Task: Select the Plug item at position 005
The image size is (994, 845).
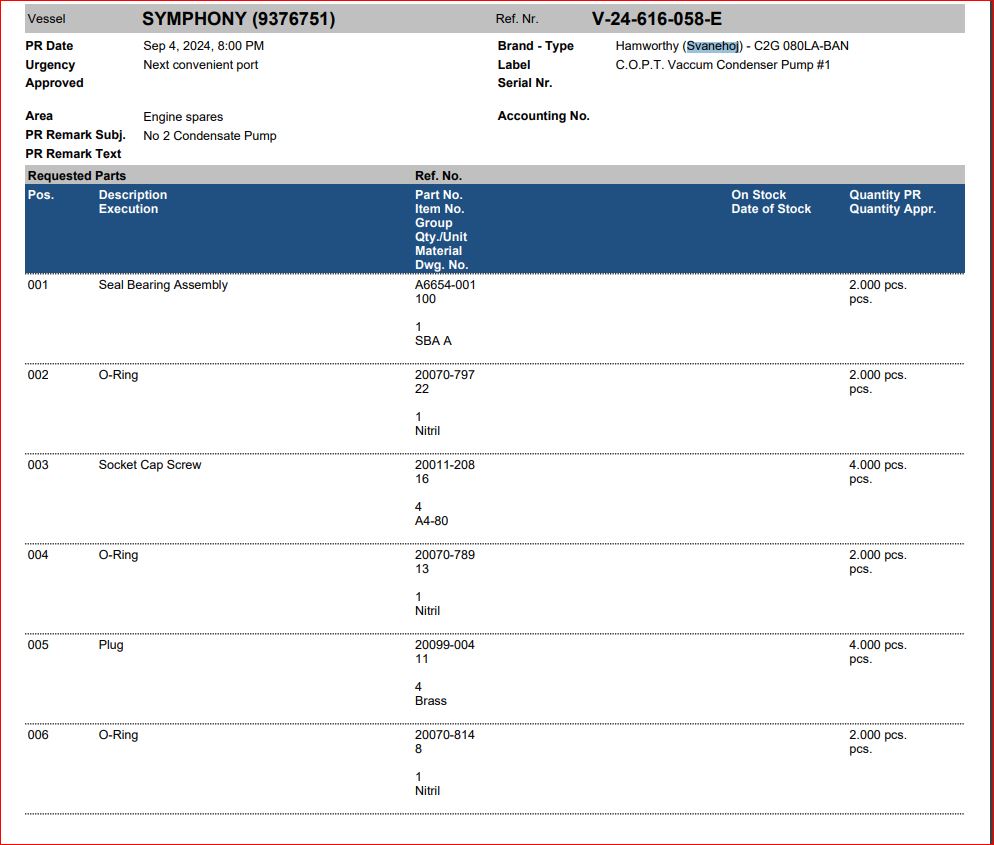Action: click(111, 645)
